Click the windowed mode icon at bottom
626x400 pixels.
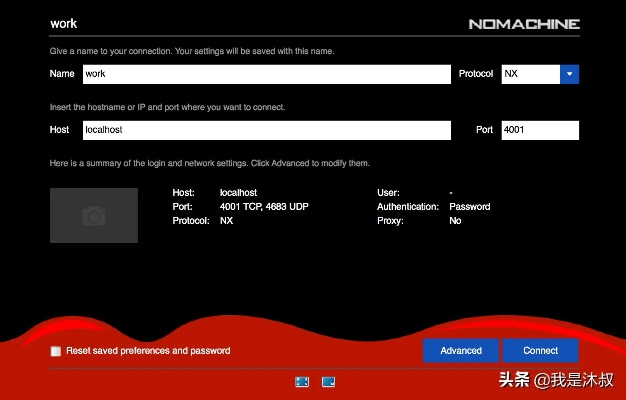coord(329,382)
